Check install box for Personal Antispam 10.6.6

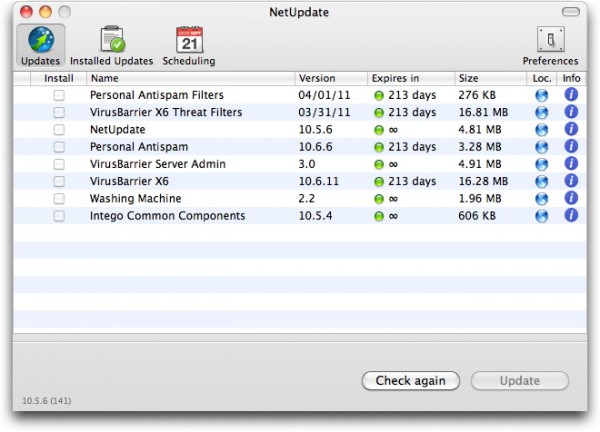click(59, 147)
